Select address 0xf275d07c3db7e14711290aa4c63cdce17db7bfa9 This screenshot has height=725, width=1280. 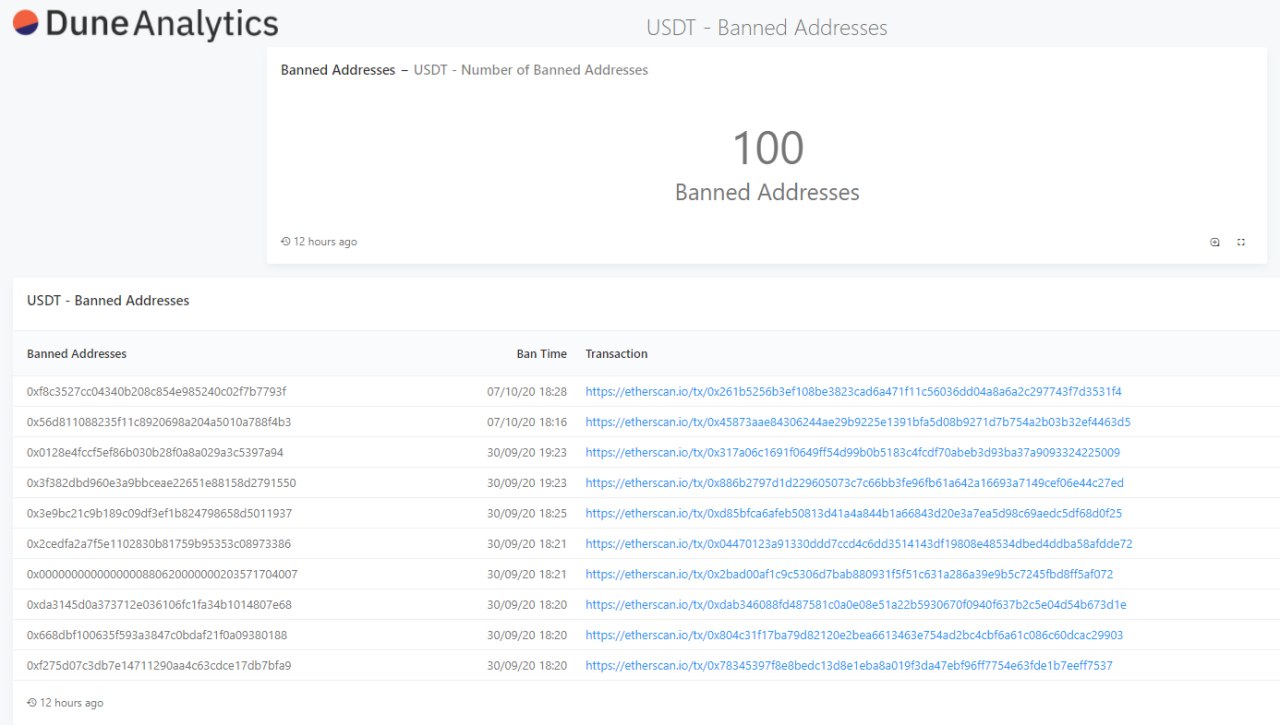pyautogui.click(x=159, y=665)
